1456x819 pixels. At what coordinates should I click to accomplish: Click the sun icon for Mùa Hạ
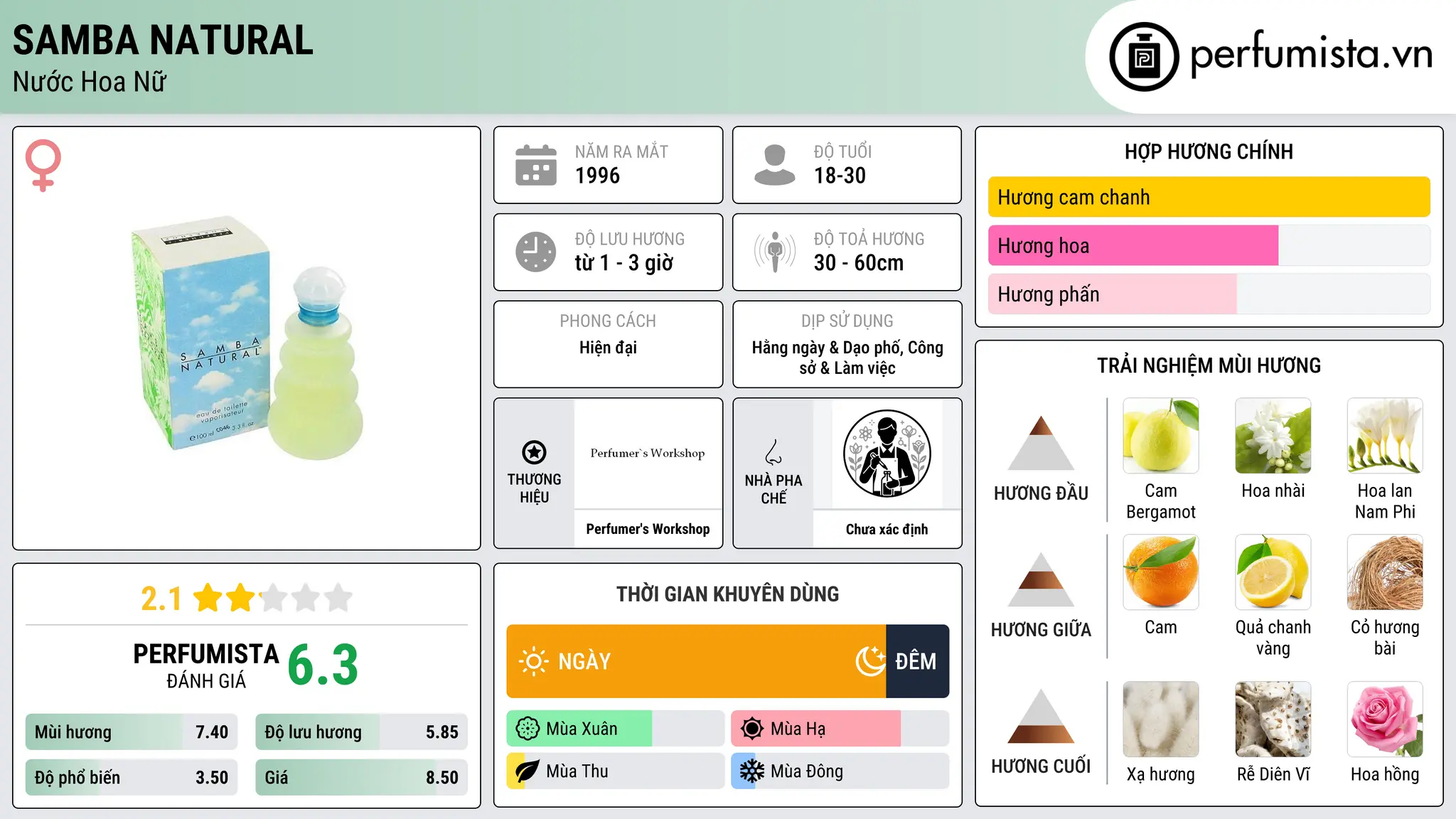click(x=752, y=729)
